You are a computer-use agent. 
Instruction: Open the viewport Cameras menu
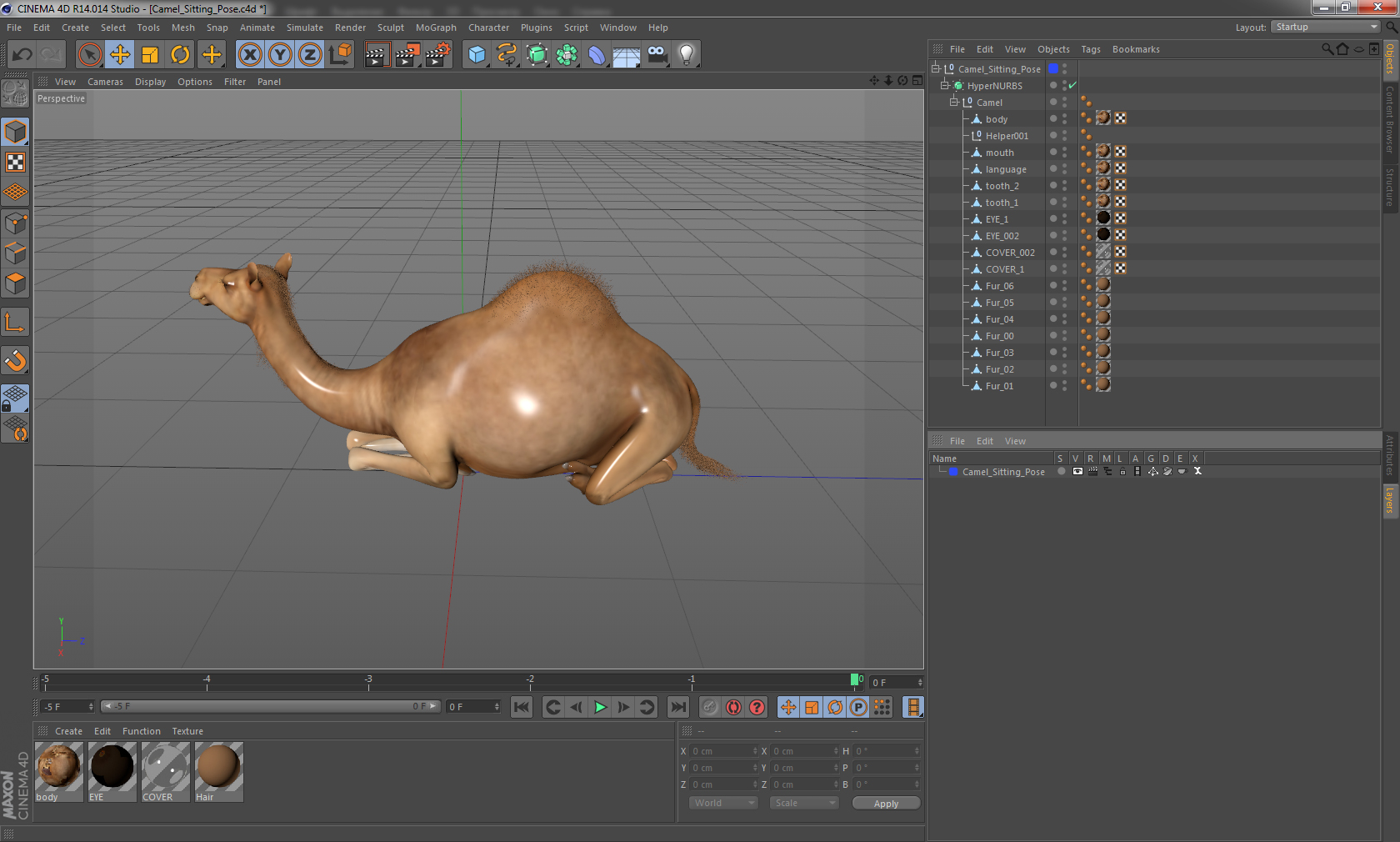105,82
